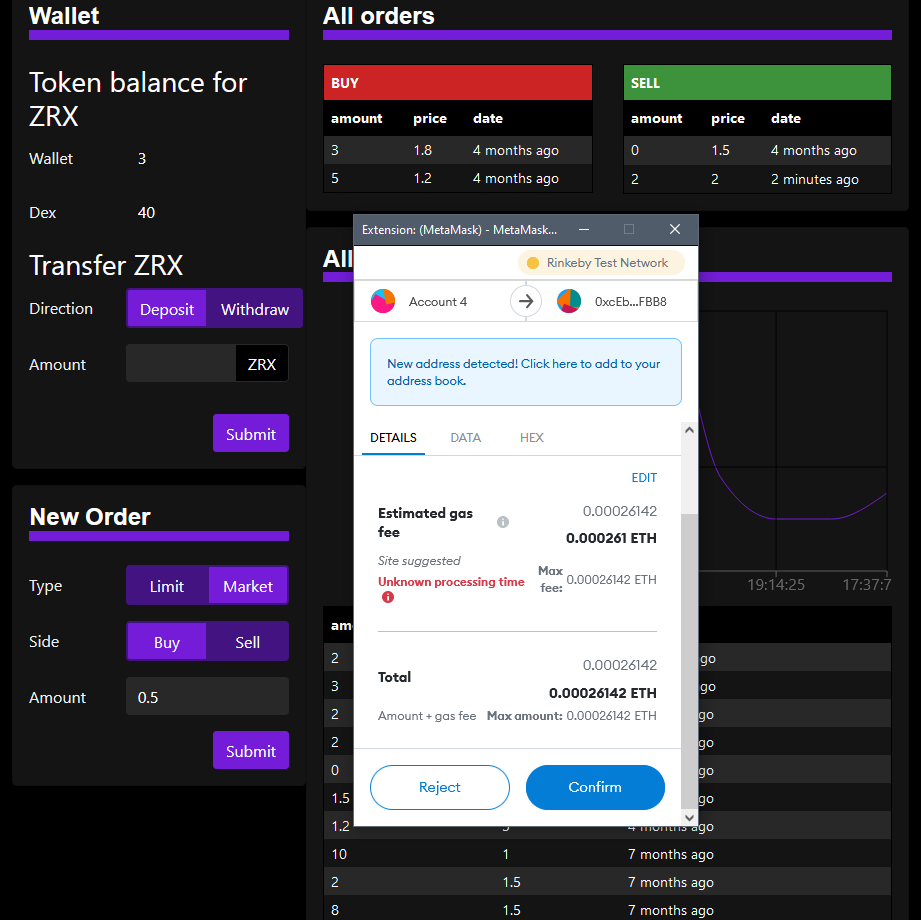The height and width of the screenshot is (920, 921).
Task: Select Deposit as the transfer direction
Action: (167, 309)
